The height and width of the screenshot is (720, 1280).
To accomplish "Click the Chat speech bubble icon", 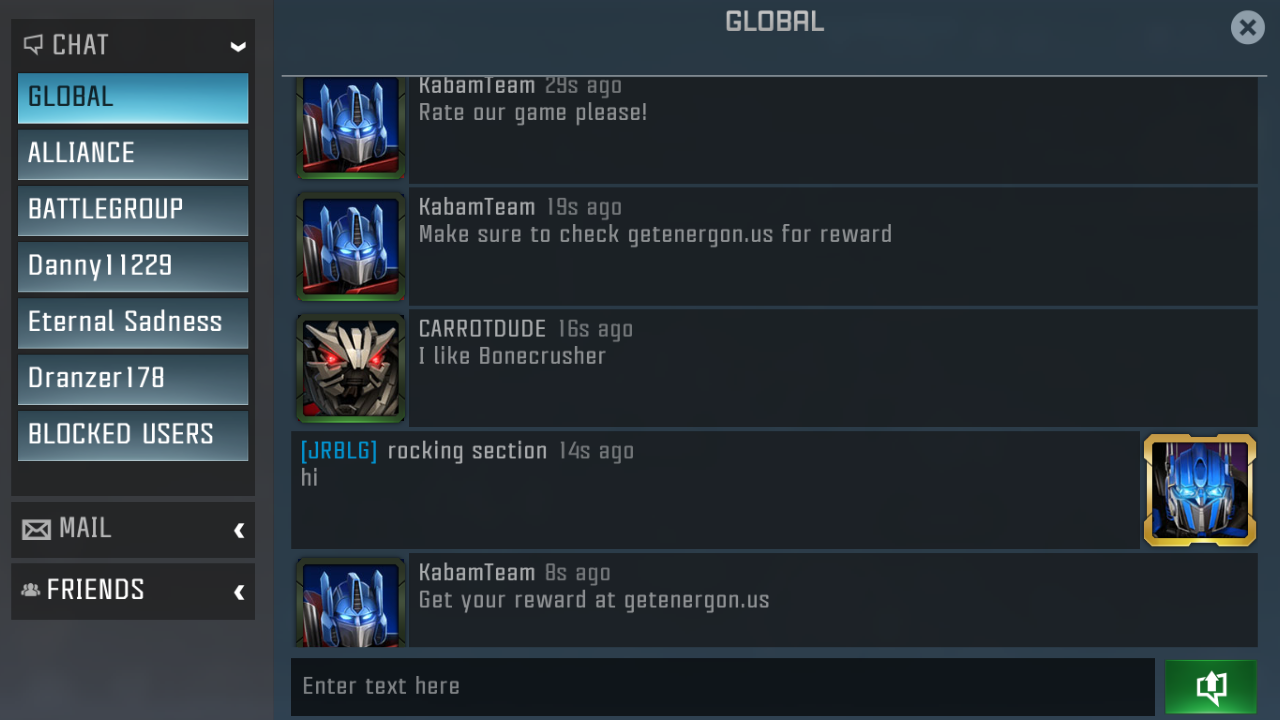I will click(x=33, y=45).
